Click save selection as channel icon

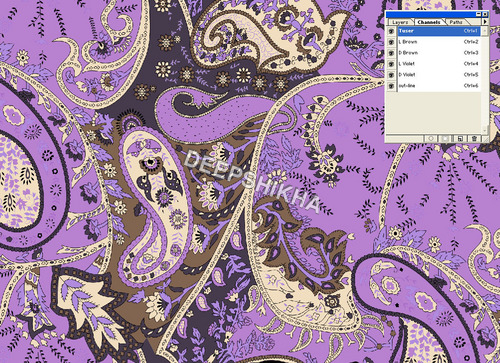pos(445,139)
